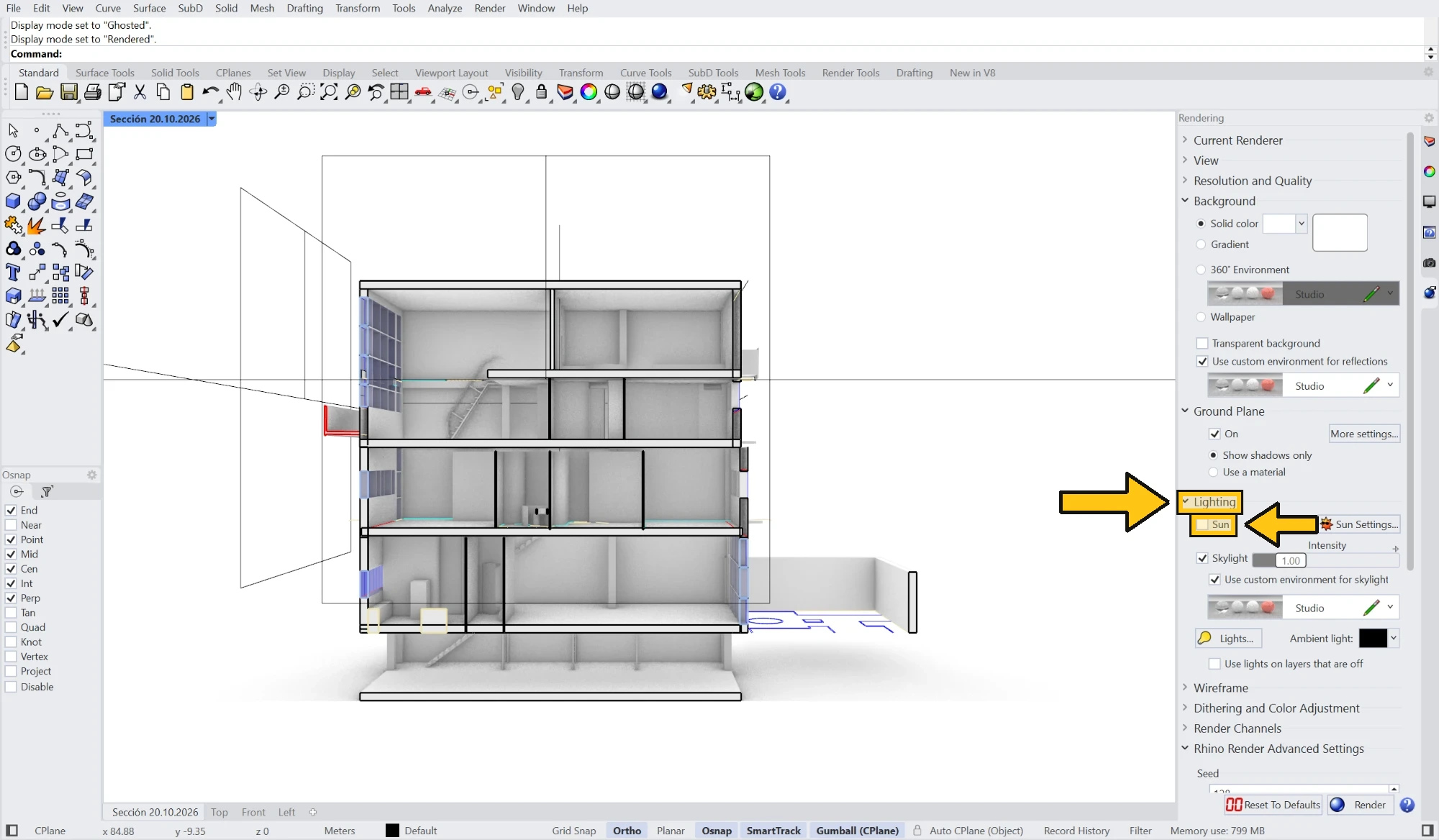Click the Cut scissors icon
Viewport: 1439px width, 840px height.
[x=140, y=92]
